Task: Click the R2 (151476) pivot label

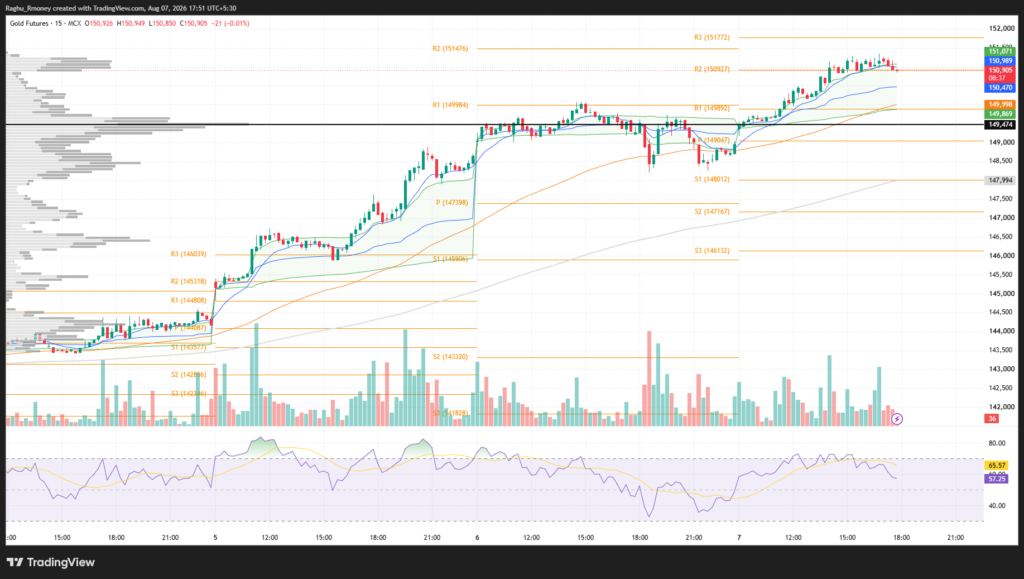Action: (x=450, y=49)
